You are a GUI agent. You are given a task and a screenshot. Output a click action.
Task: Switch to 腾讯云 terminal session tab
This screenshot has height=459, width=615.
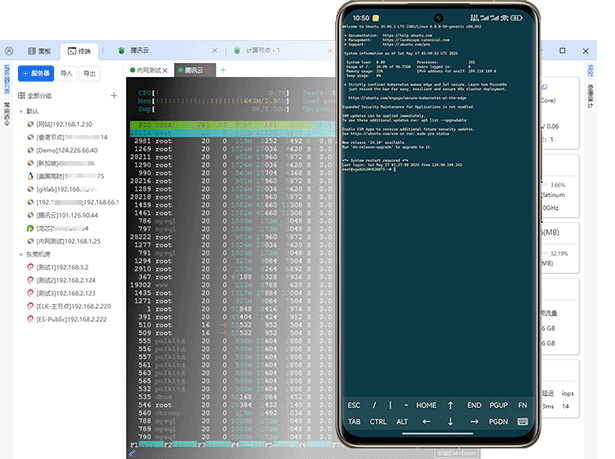click(191, 70)
